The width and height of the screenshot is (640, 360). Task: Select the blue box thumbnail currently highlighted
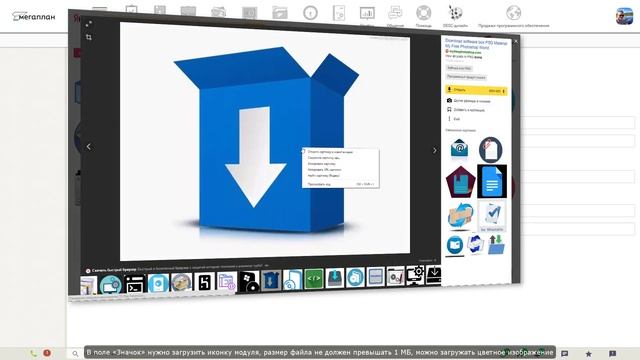271,281
